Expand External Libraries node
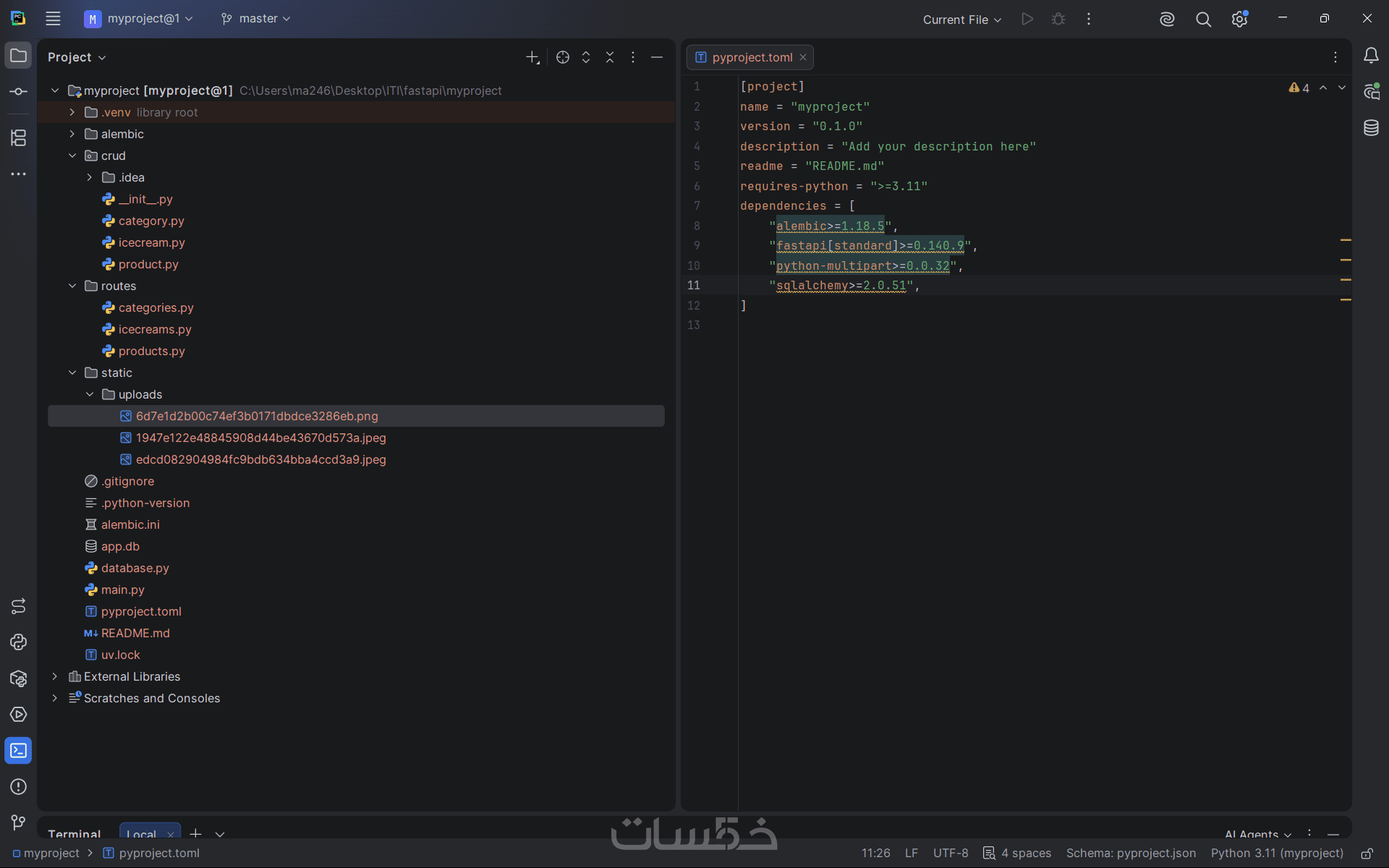The height and width of the screenshot is (868, 1389). (55, 676)
